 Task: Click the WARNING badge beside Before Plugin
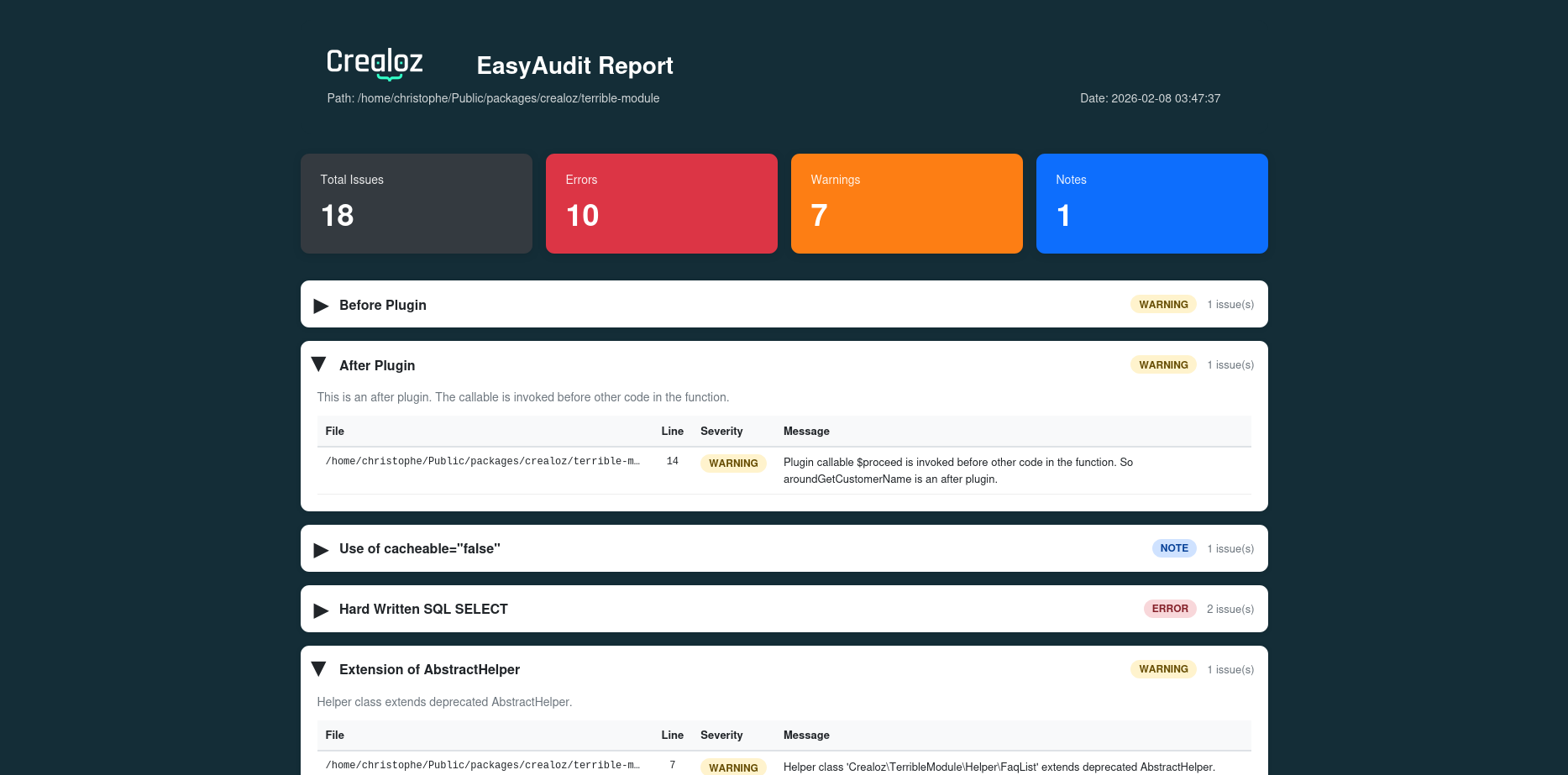1163,304
